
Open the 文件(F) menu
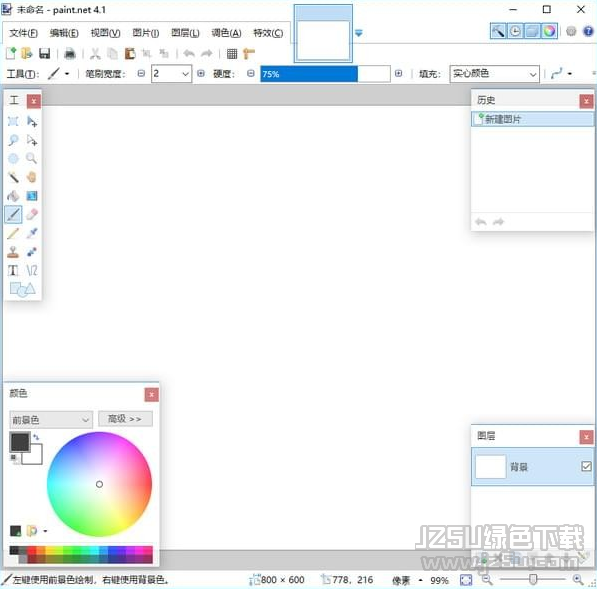pyautogui.click(x=23, y=33)
